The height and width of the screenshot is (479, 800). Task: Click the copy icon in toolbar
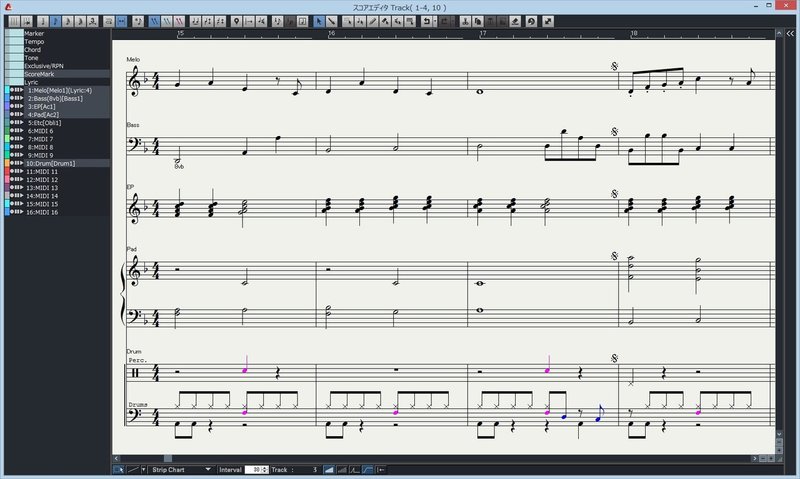pyautogui.click(x=478, y=21)
